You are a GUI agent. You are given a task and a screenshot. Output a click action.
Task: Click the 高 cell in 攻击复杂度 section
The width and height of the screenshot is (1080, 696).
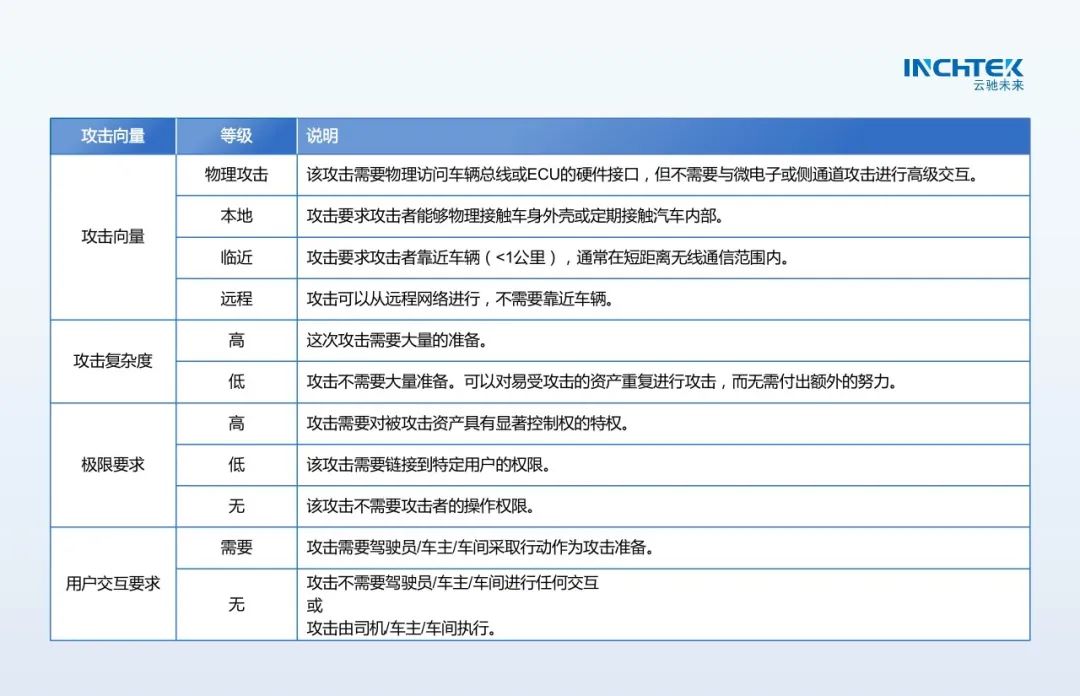236,340
